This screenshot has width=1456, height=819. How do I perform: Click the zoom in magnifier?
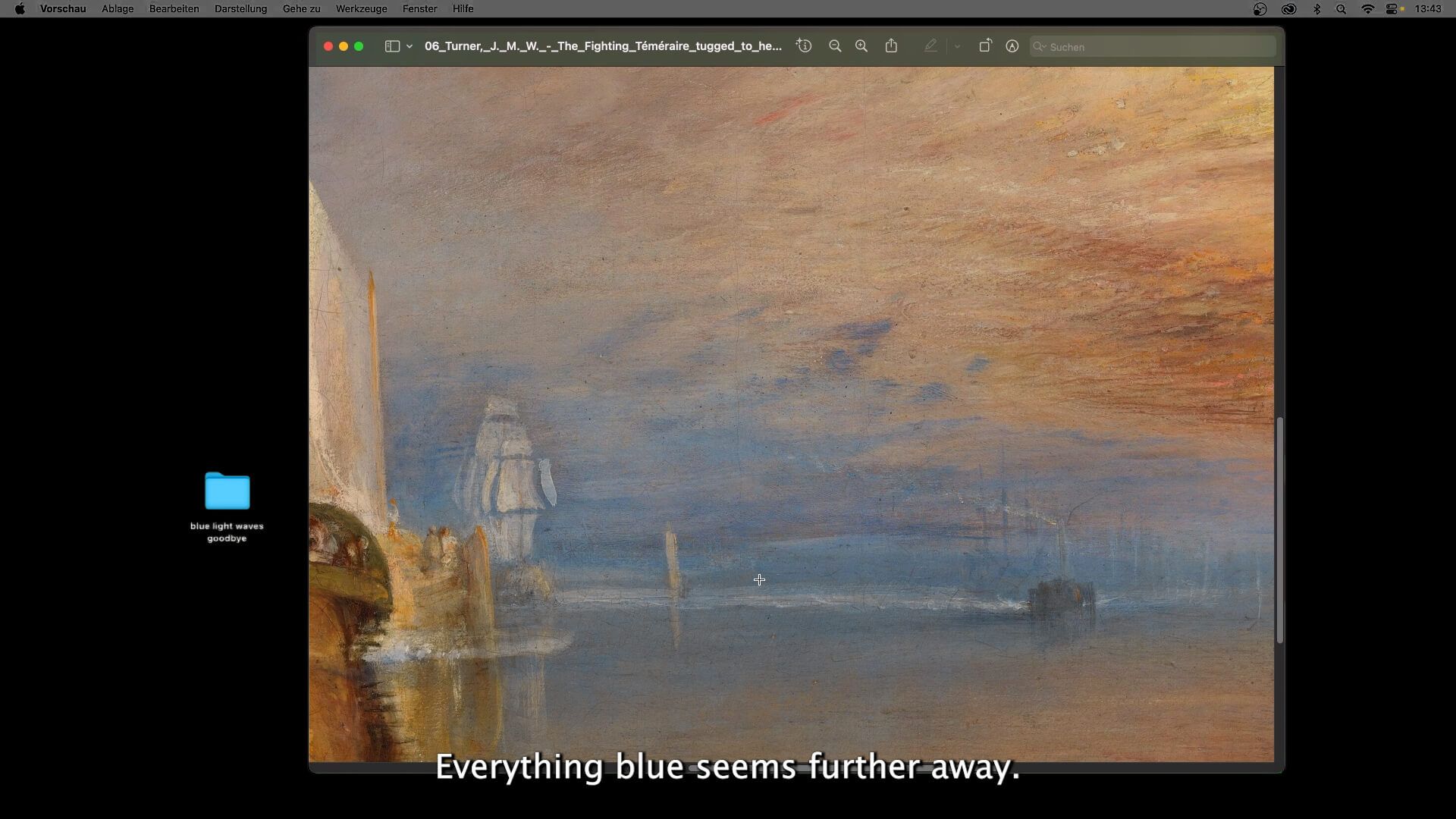click(x=861, y=46)
